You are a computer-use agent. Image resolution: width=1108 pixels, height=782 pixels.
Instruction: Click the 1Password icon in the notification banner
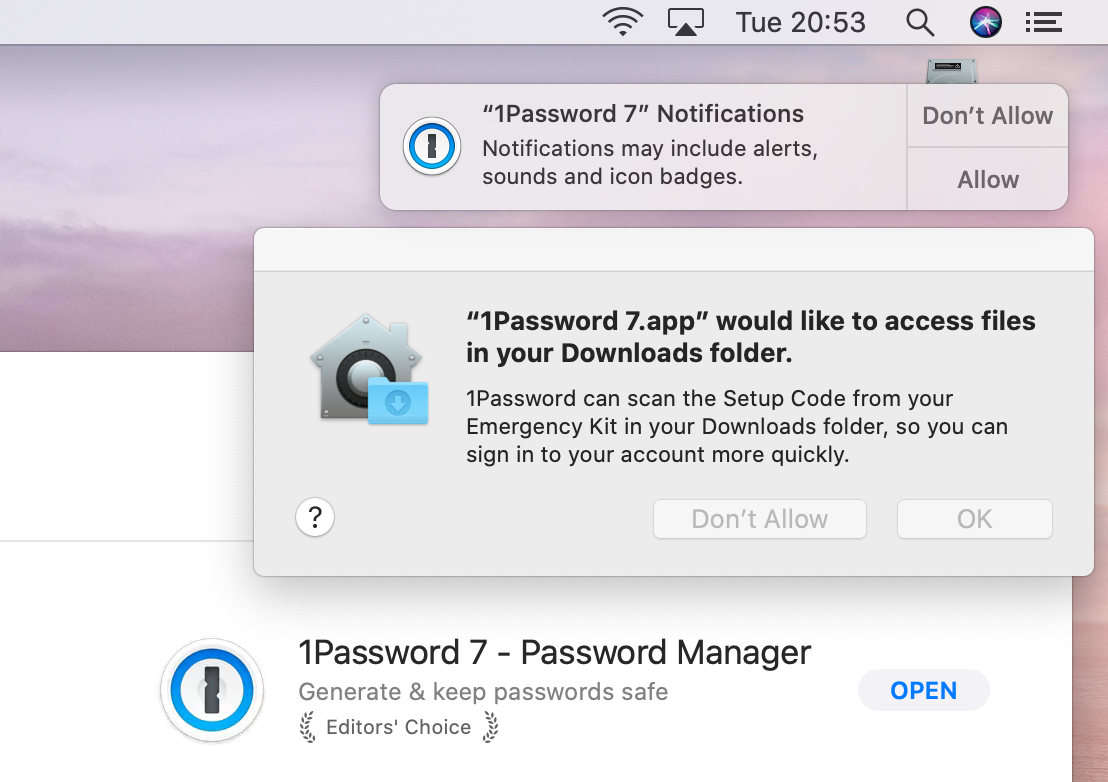pyautogui.click(x=432, y=147)
